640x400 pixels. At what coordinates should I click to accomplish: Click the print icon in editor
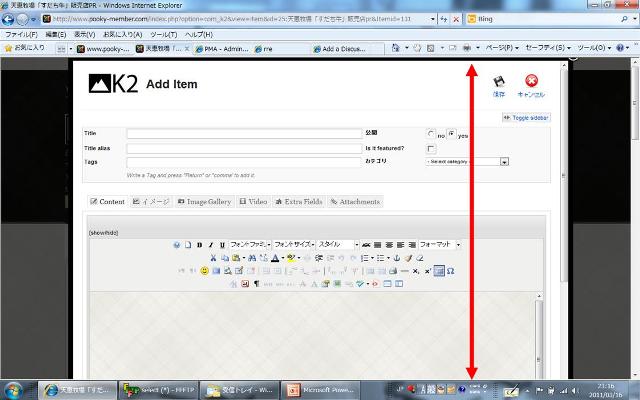[393, 271]
